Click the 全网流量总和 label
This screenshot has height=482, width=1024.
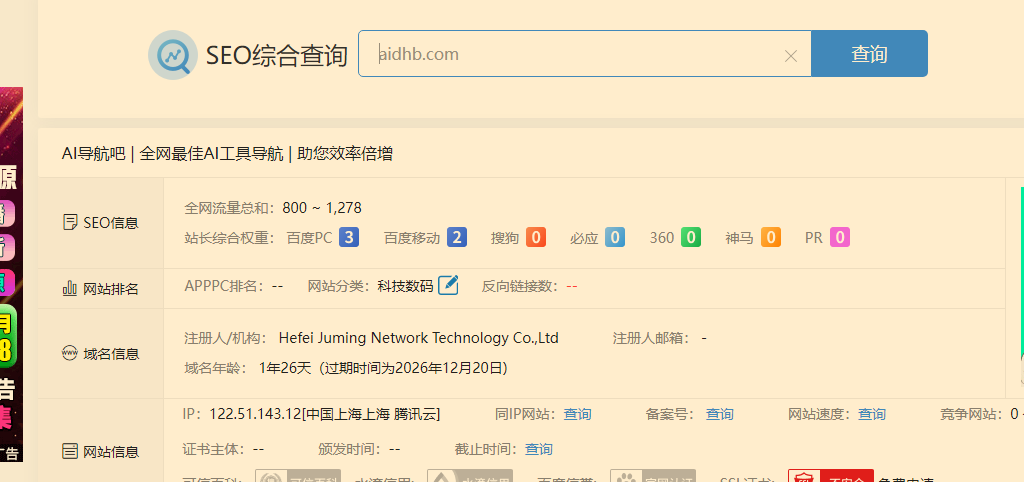(x=231, y=208)
